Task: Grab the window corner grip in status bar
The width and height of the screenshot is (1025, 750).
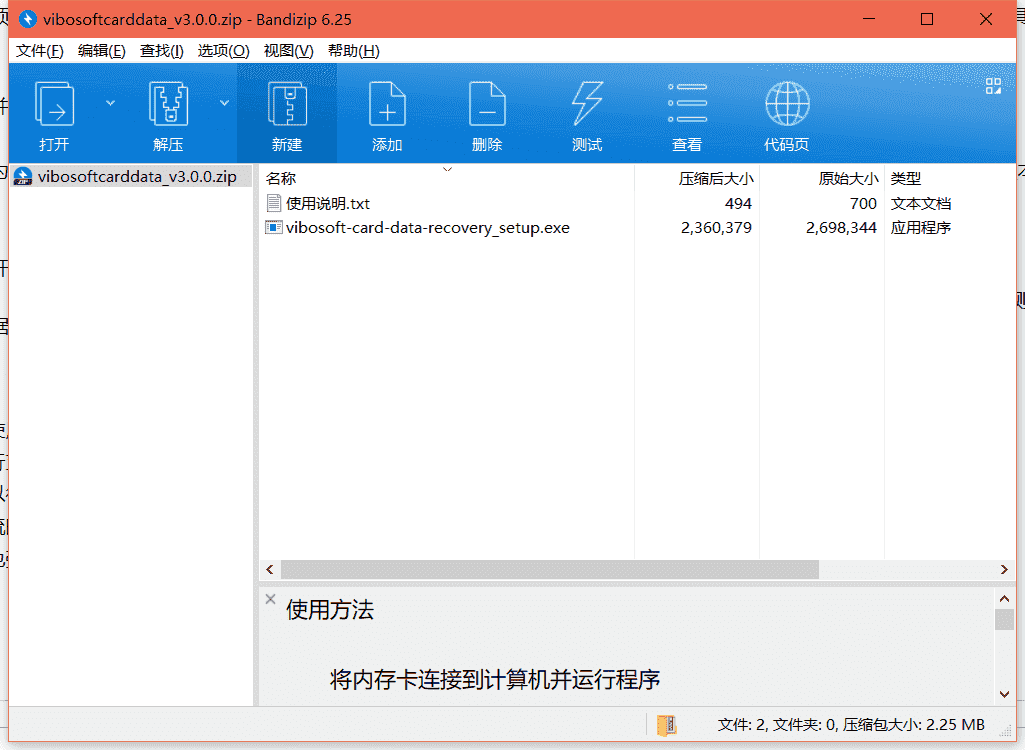Action: tap(1005, 732)
